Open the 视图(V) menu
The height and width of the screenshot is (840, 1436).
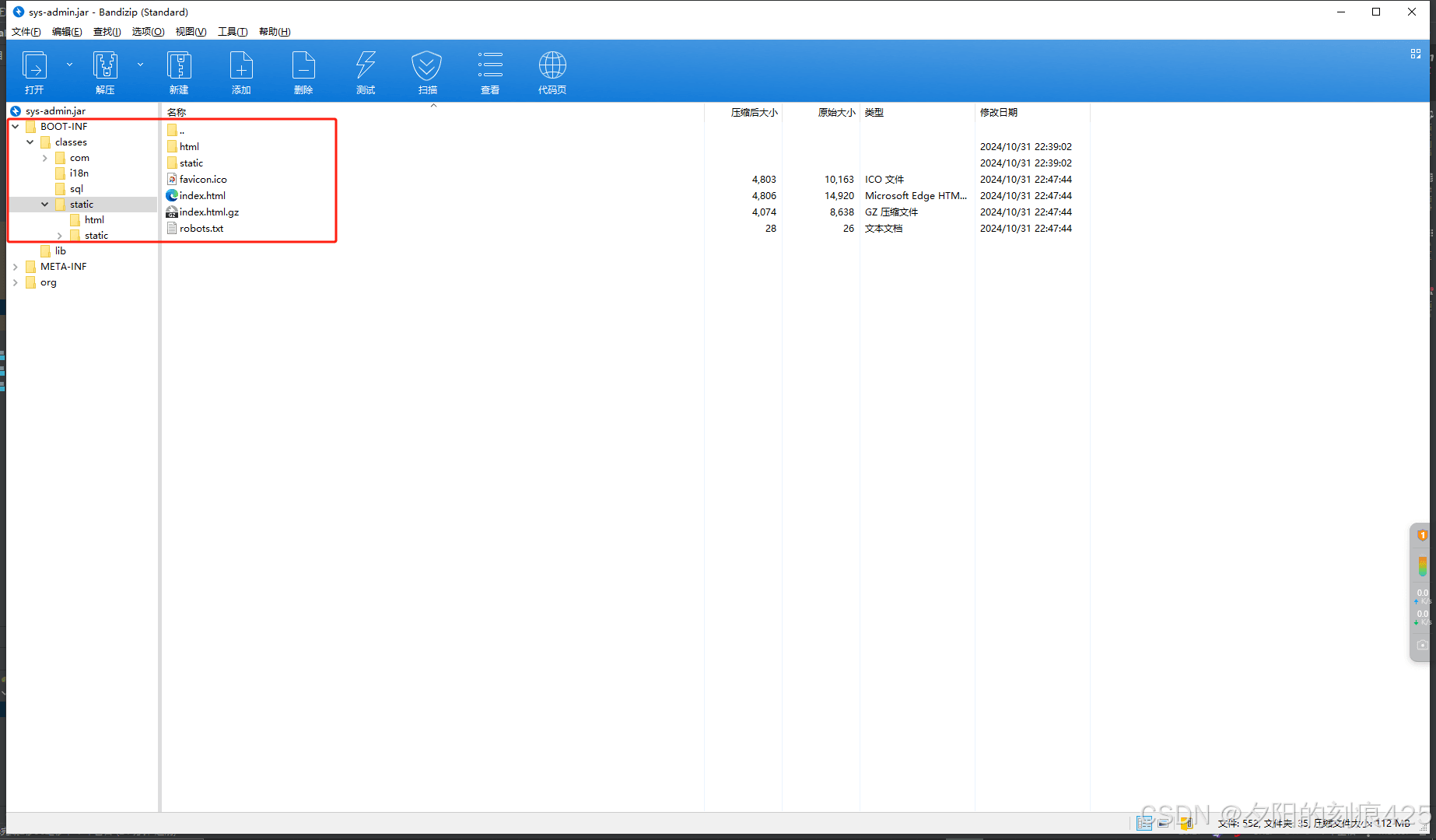[x=191, y=32]
